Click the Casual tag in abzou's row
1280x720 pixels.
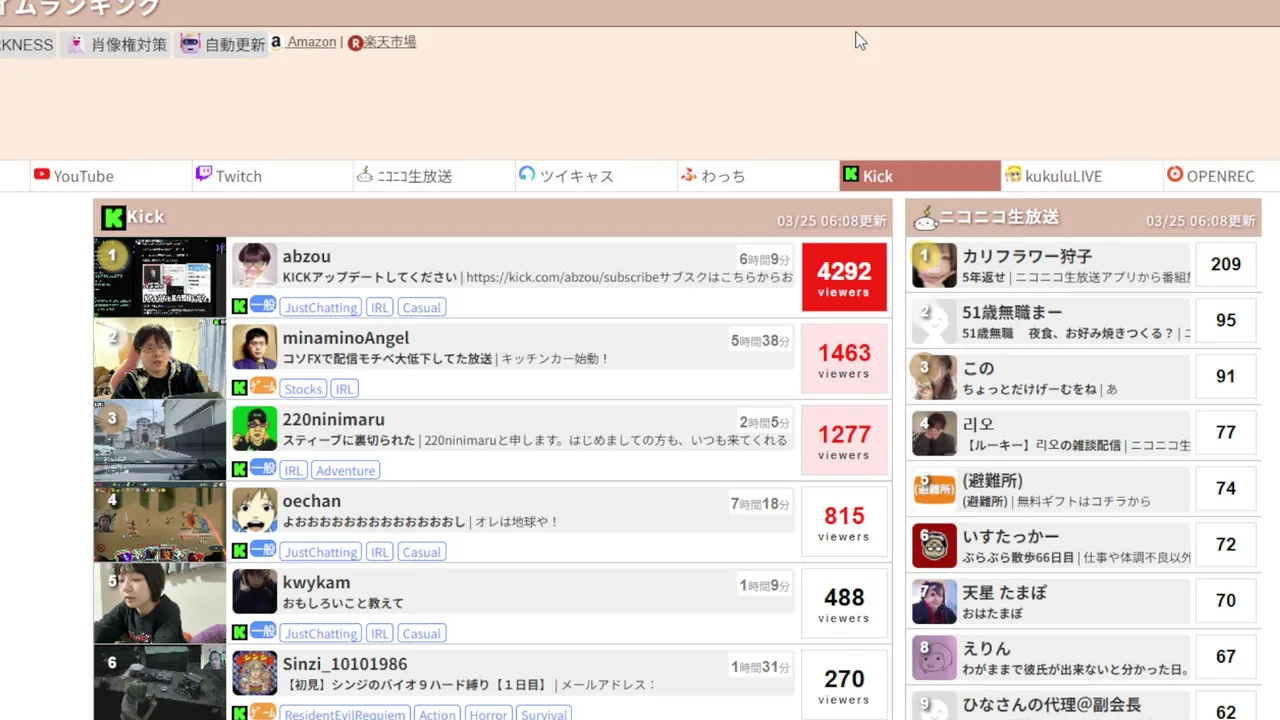(x=422, y=307)
